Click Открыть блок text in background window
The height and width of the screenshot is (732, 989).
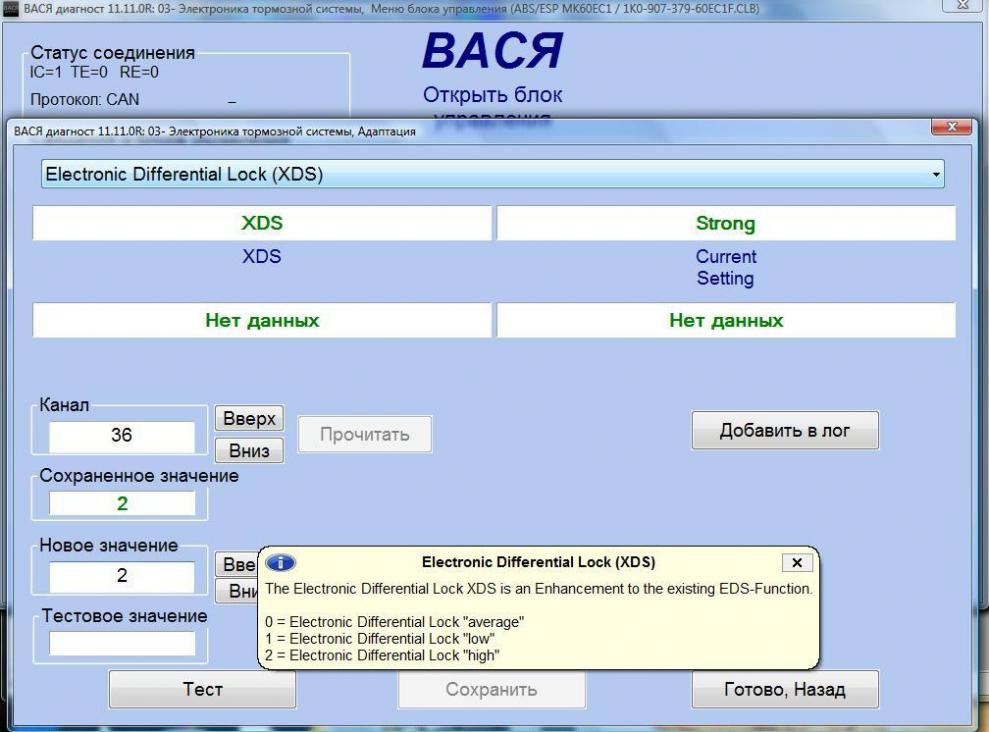[x=493, y=95]
